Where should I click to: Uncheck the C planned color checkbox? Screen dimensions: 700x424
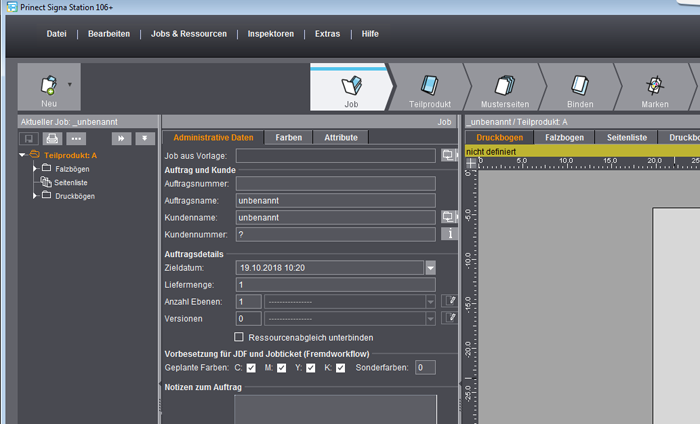coord(251,368)
